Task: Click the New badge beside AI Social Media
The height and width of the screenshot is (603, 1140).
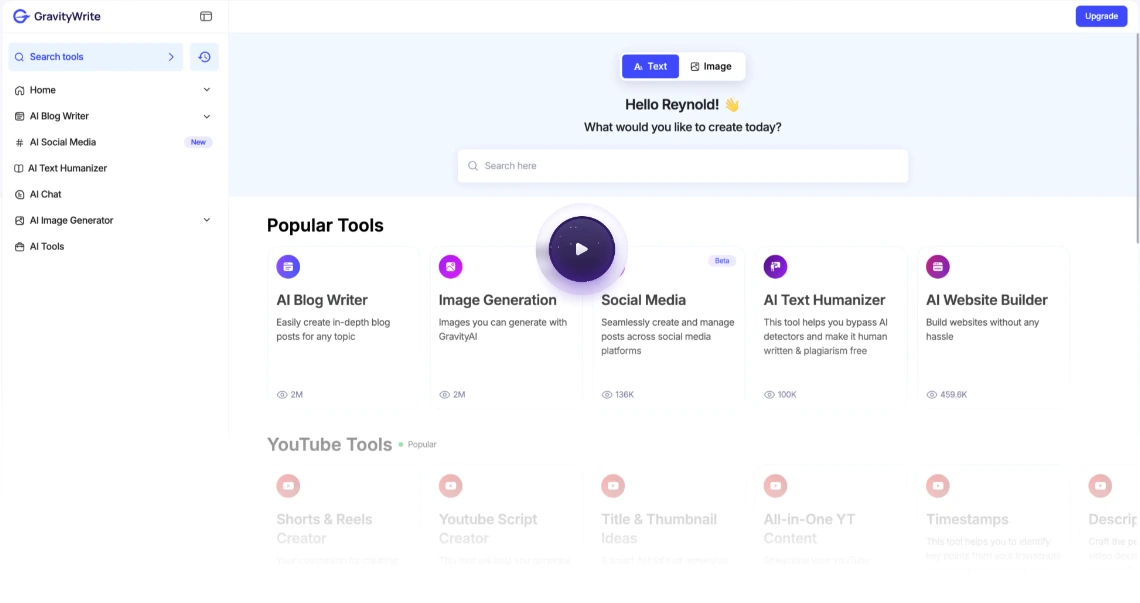Action: coord(198,143)
